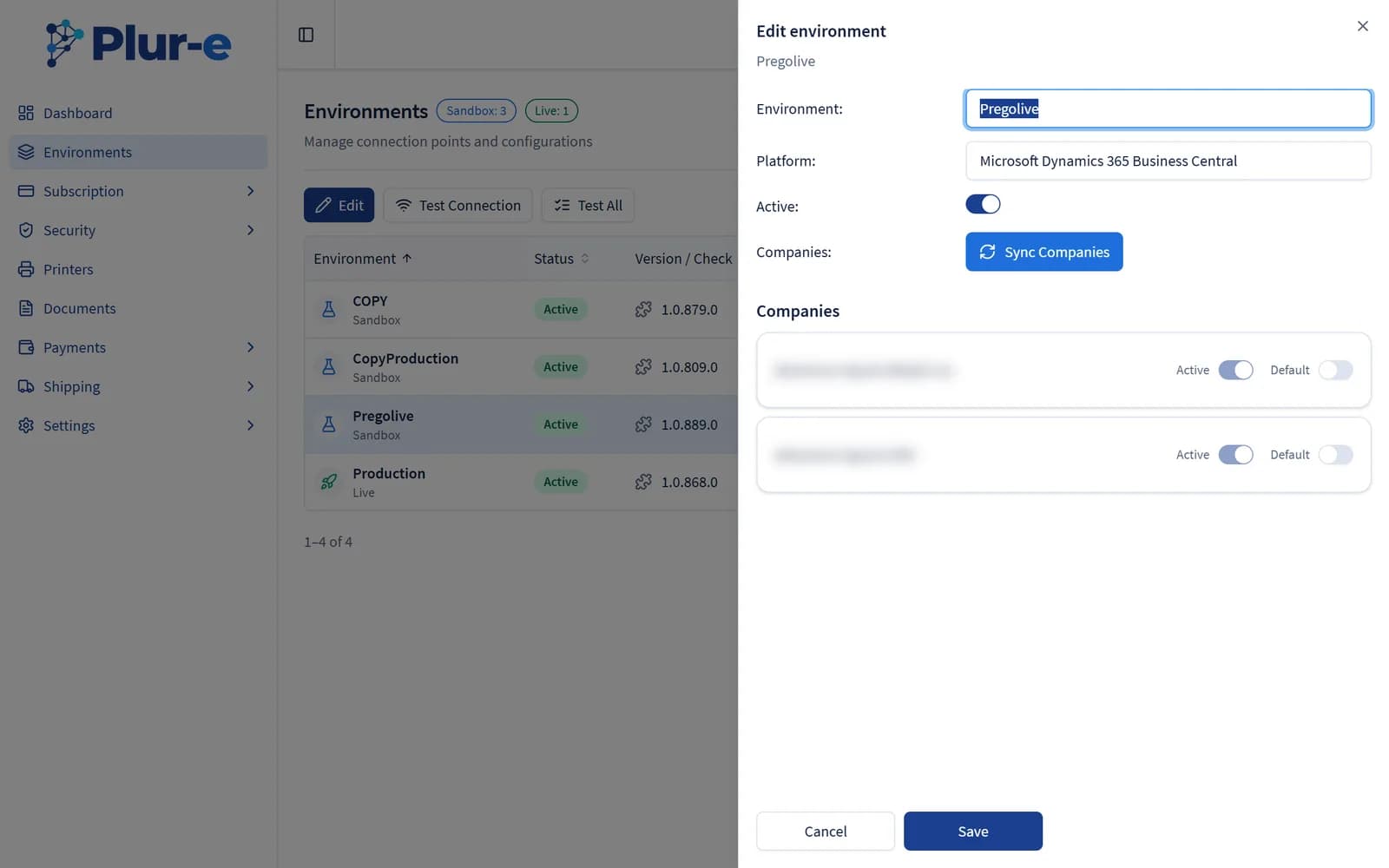Open the Platform field
This screenshot has width=1389, height=868.
(x=1168, y=161)
